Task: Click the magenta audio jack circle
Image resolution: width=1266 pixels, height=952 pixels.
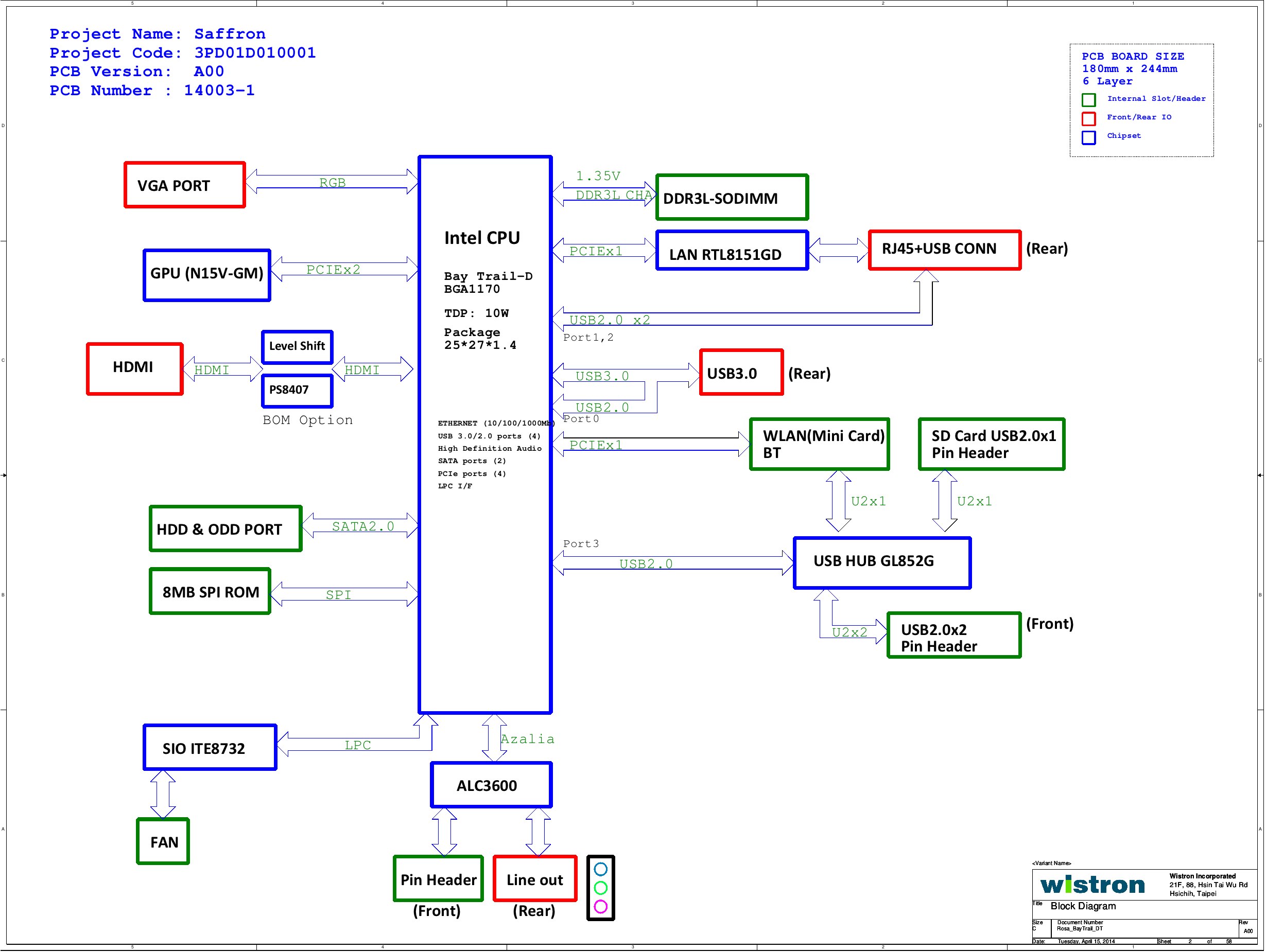Action: tap(600, 907)
